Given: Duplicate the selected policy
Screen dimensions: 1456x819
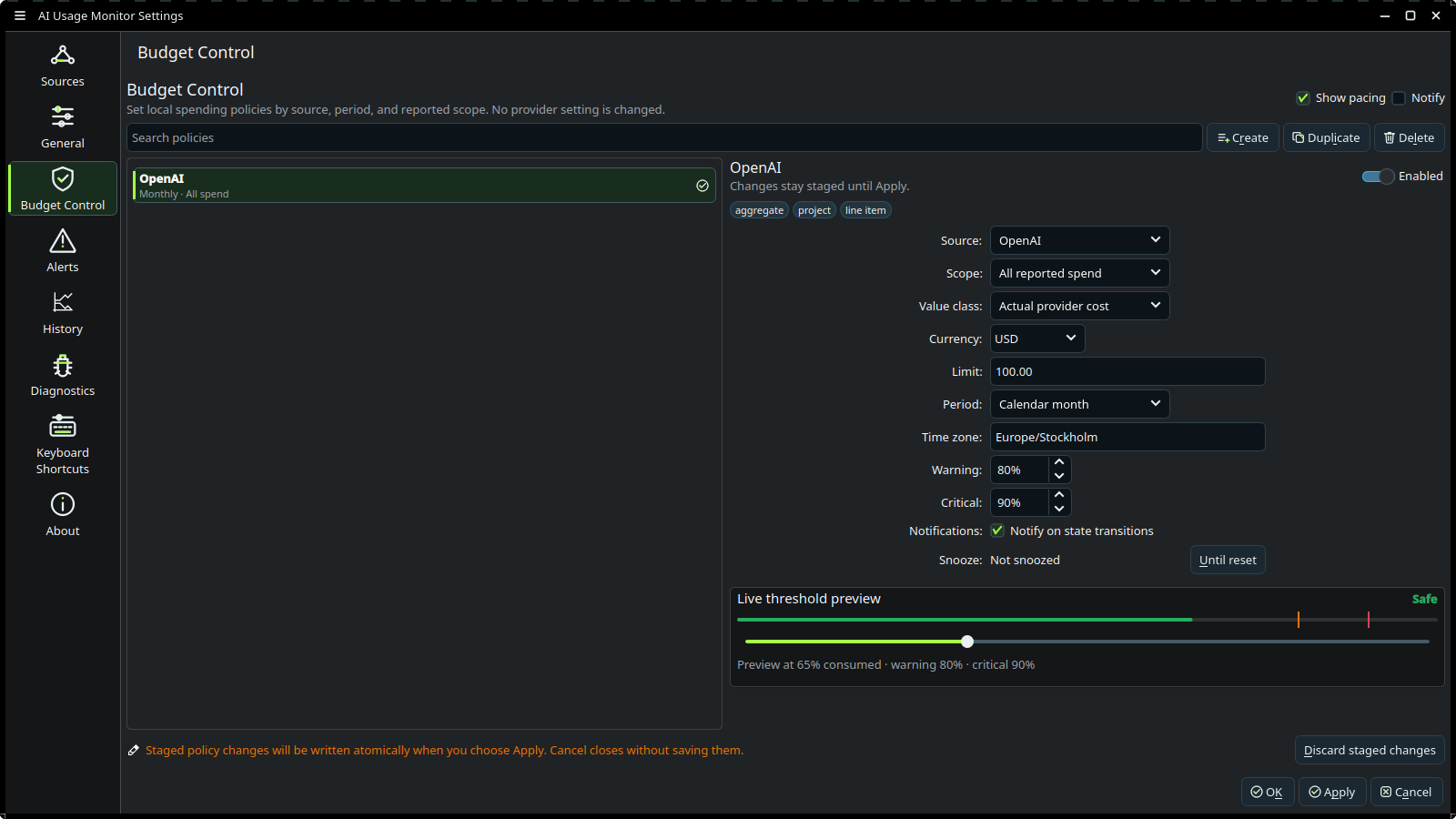Looking at the screenshot, I should (1326, 137).
